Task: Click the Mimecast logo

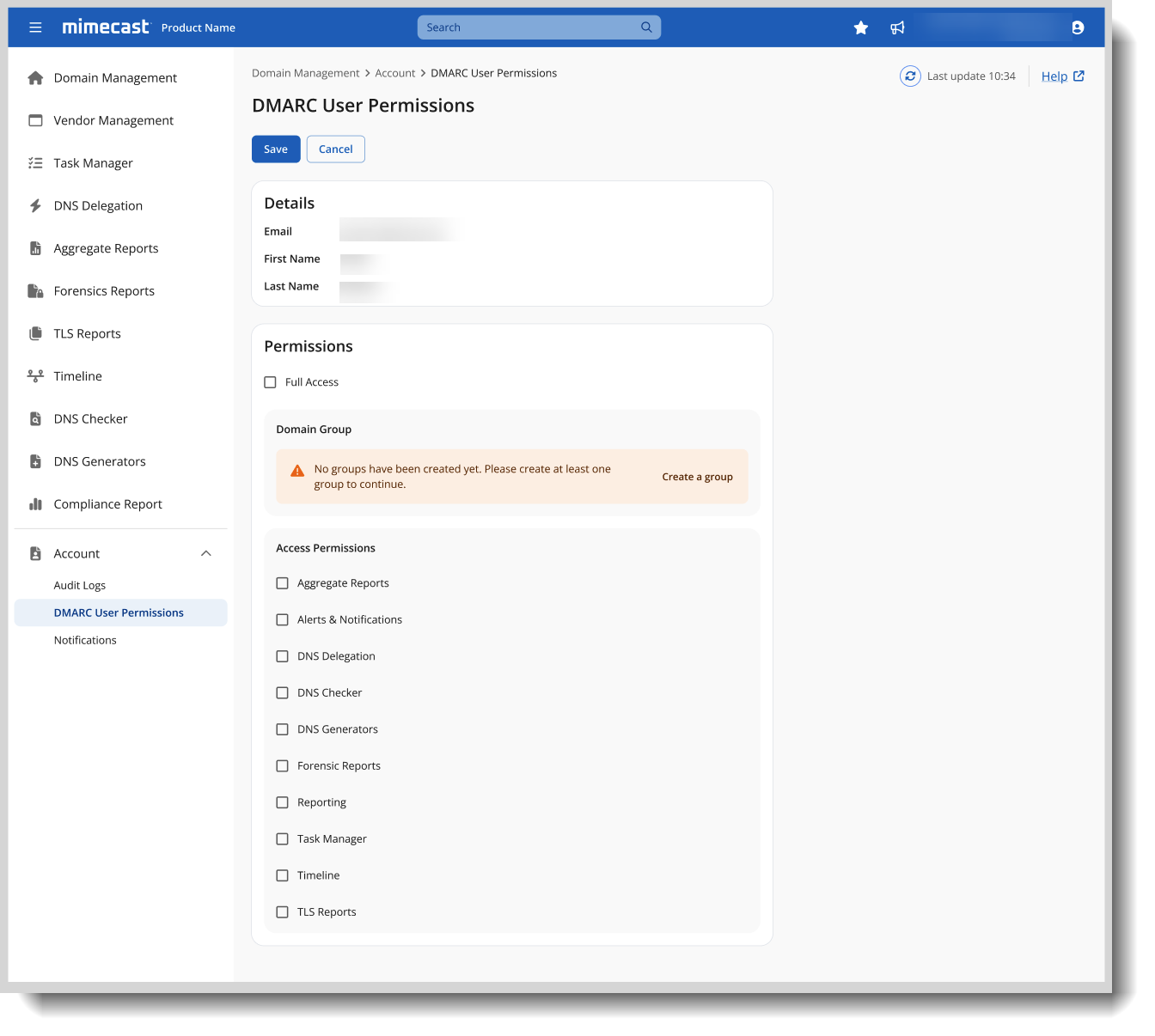Action: pos(106,27)
